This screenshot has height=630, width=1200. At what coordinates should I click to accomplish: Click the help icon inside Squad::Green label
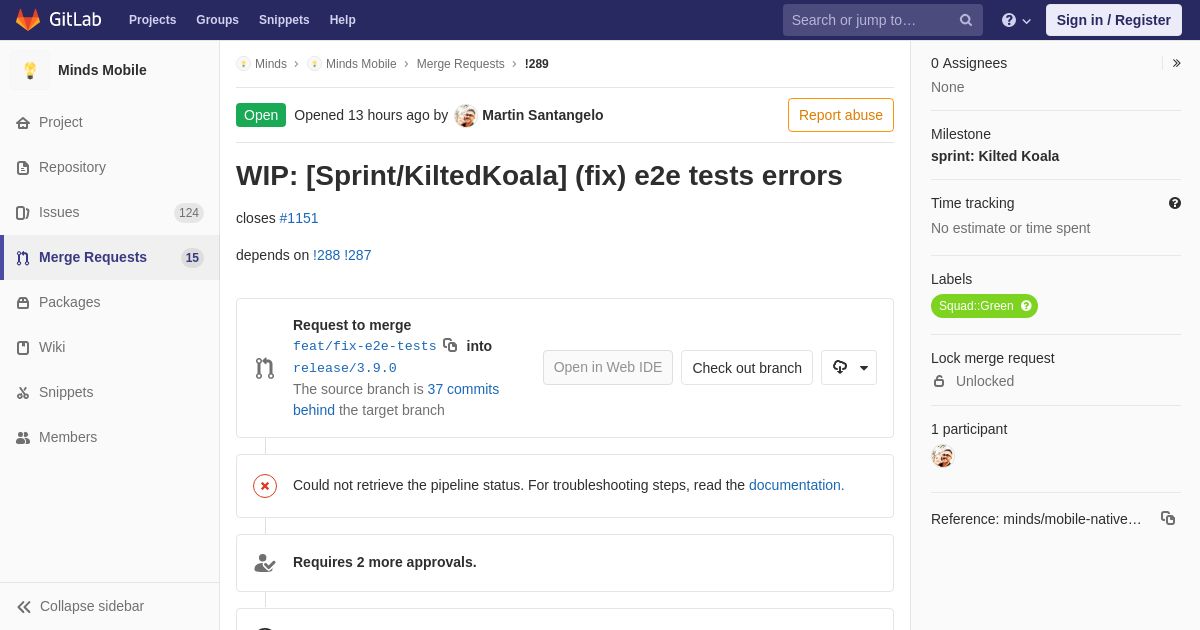pyautogui.click(x=1026, y=306)
